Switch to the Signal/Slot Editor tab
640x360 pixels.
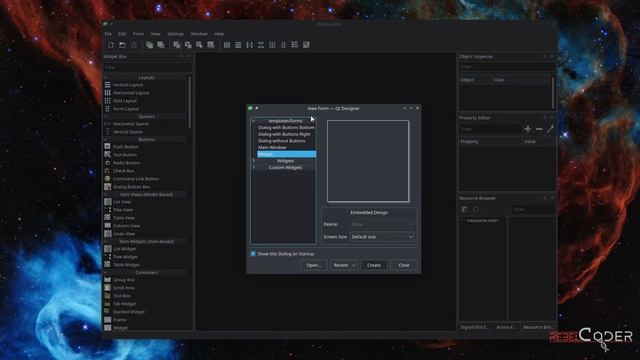(475, 327)
